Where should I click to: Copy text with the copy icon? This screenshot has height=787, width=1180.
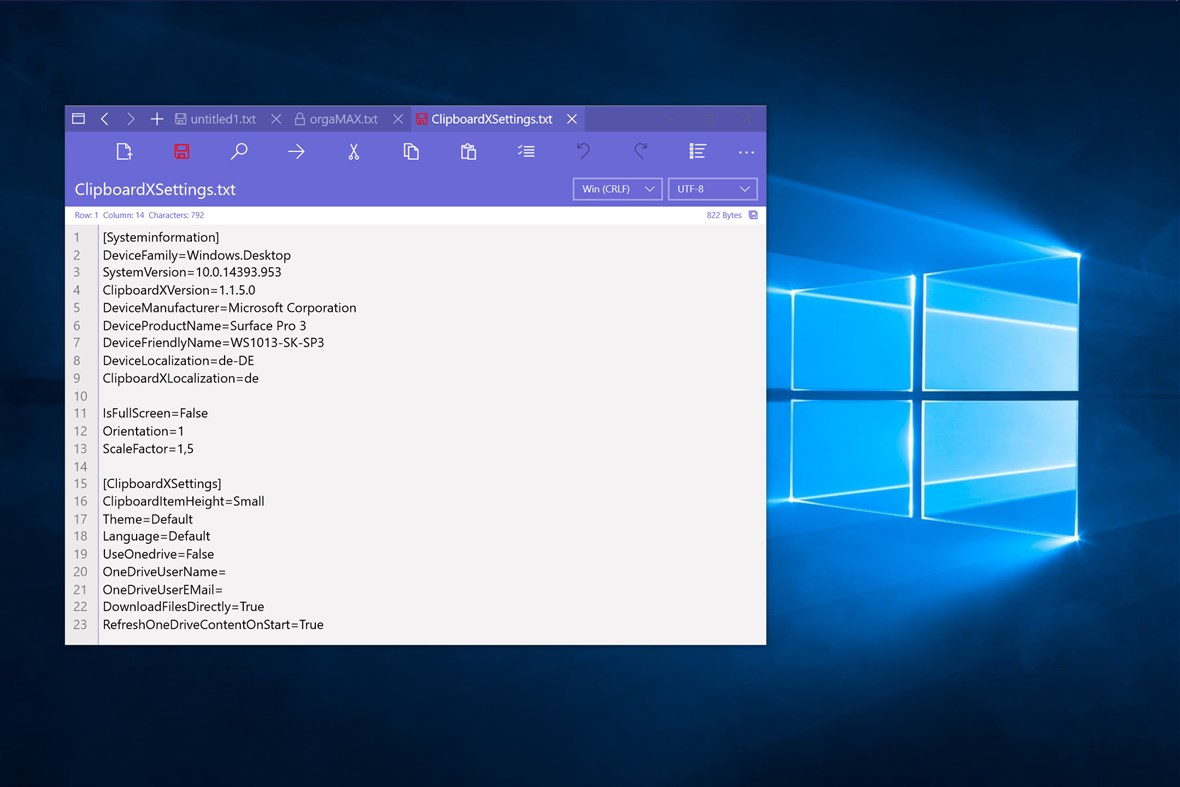pyautogui.click(x=410, y=151)
